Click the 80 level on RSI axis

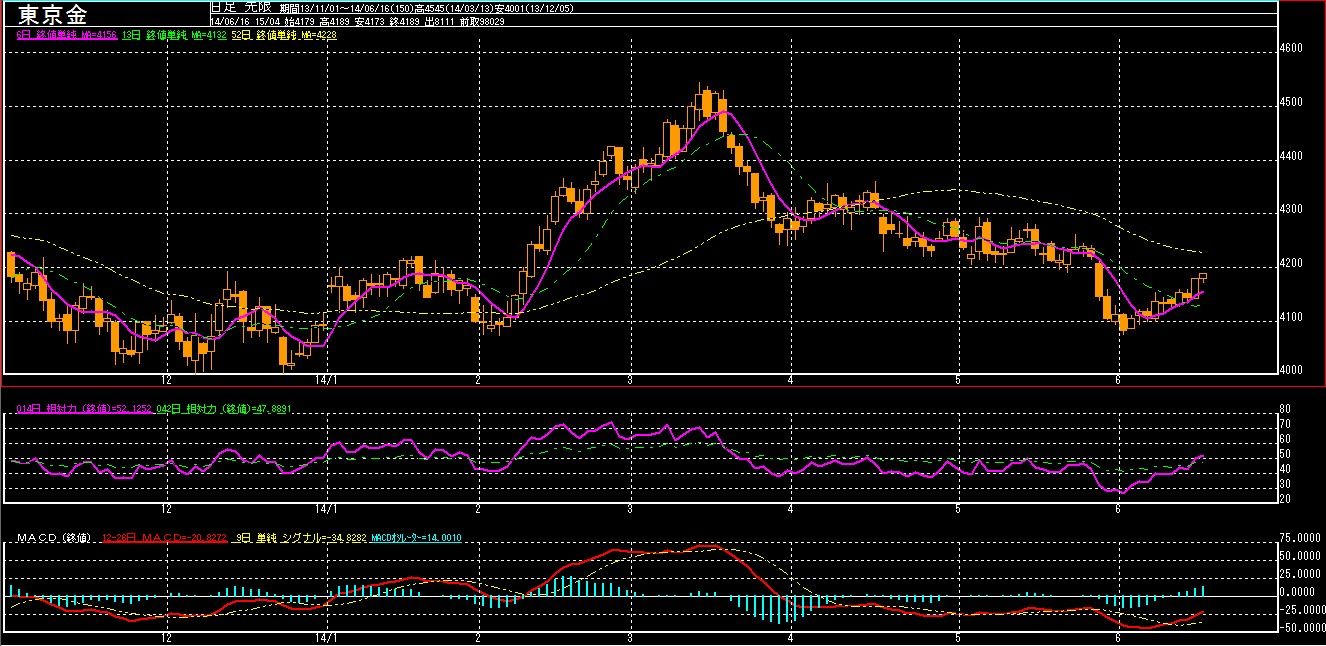pyautogui.click(x=1287, y=409)
